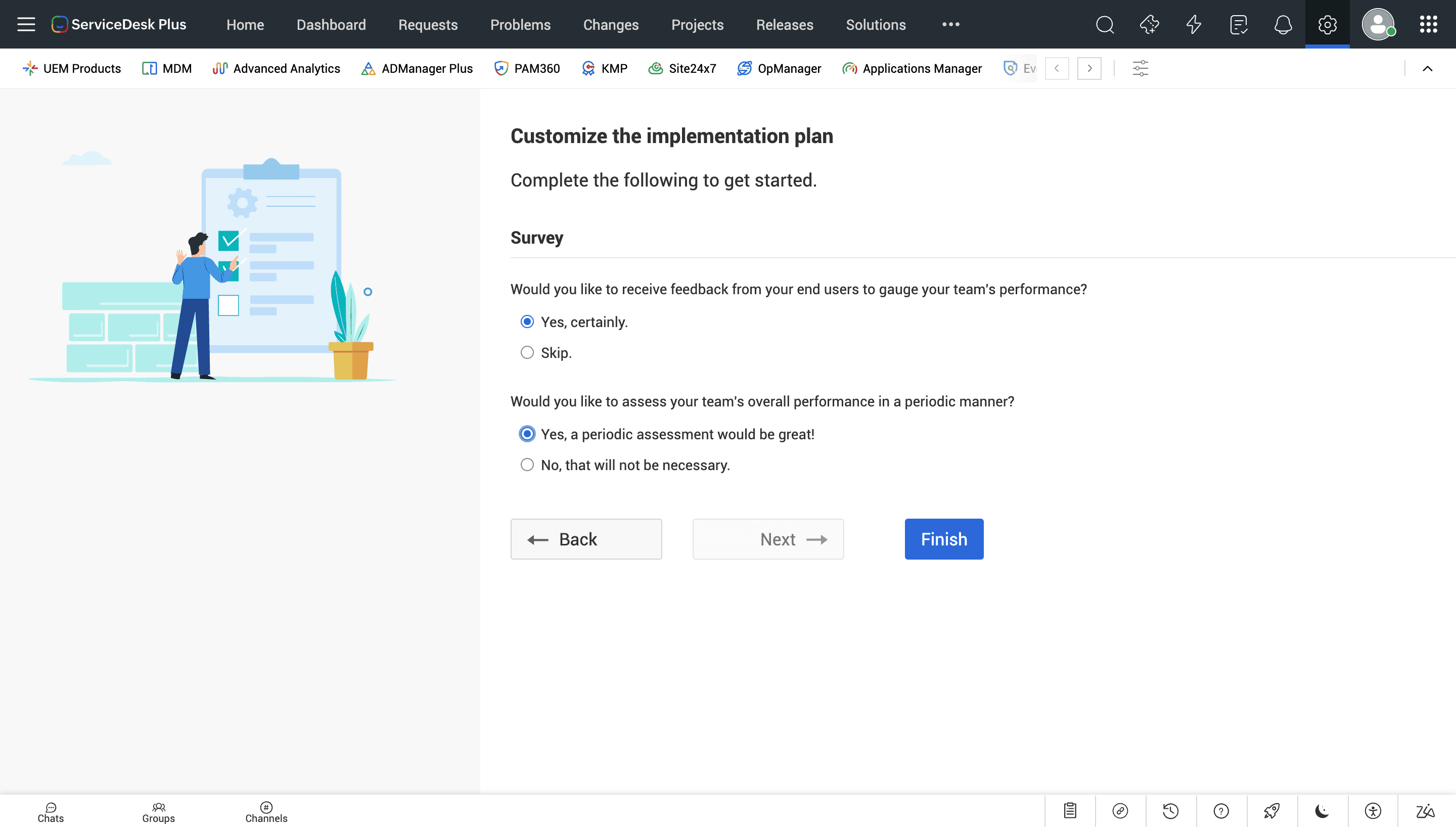Choose 'No, that will not be necessary.'
Image resolution: width=1456 pixels, height=827 pixels.
point(527,465)
